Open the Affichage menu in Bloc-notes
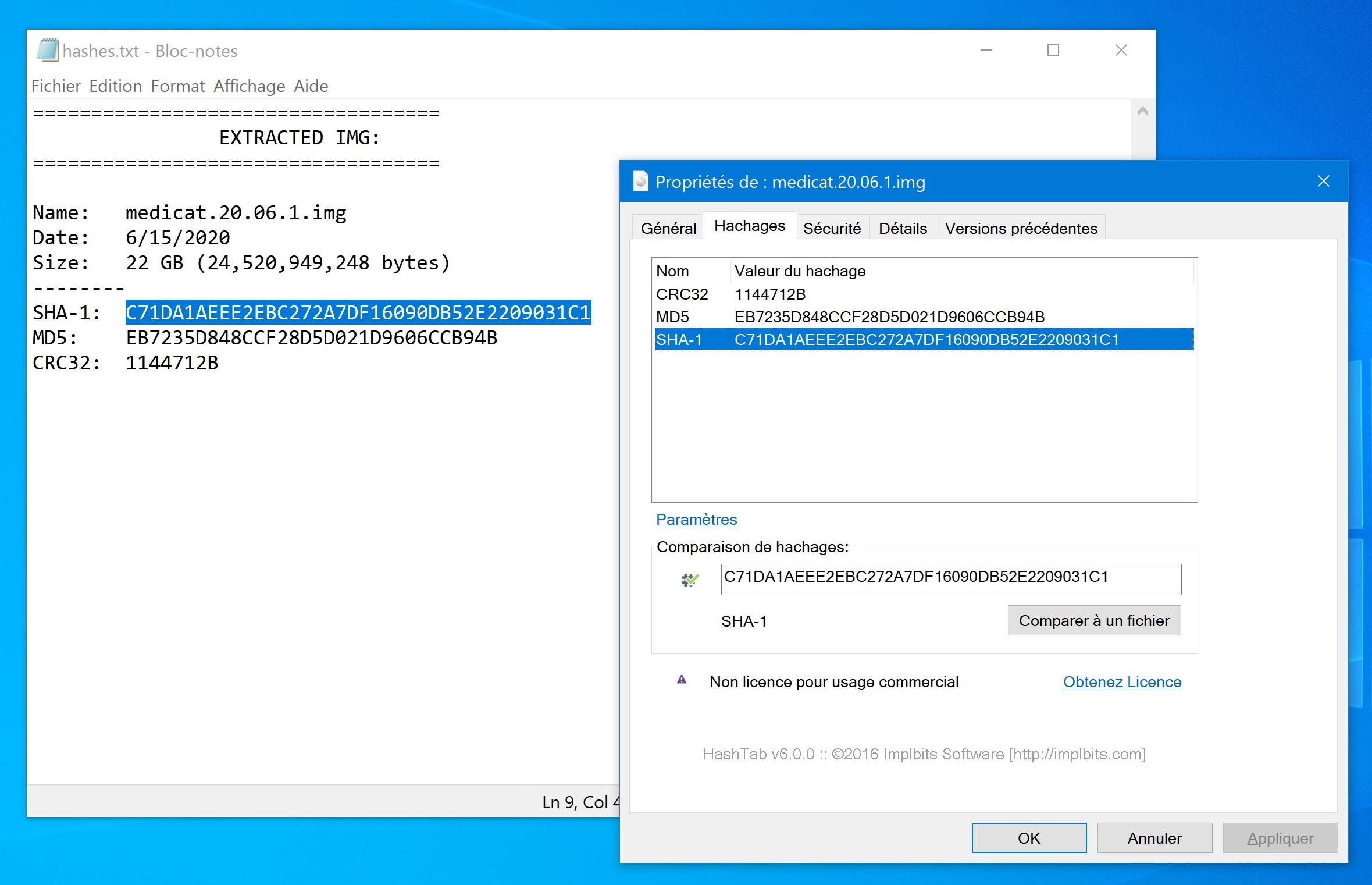The height and width of the screenshot is (885, 1372). click(249, 86)
